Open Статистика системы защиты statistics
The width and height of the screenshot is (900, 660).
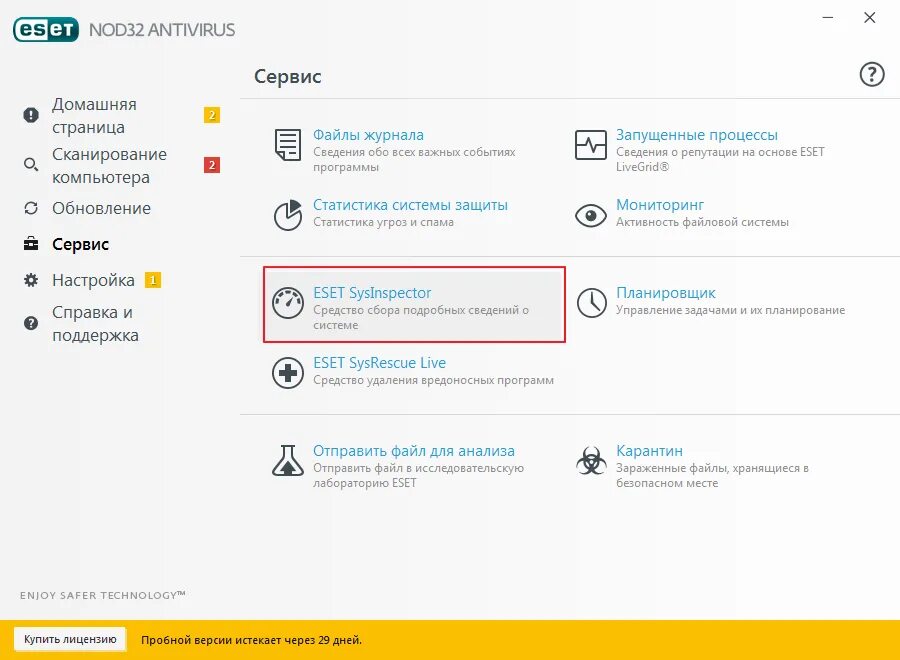click(x=410, y=206)
